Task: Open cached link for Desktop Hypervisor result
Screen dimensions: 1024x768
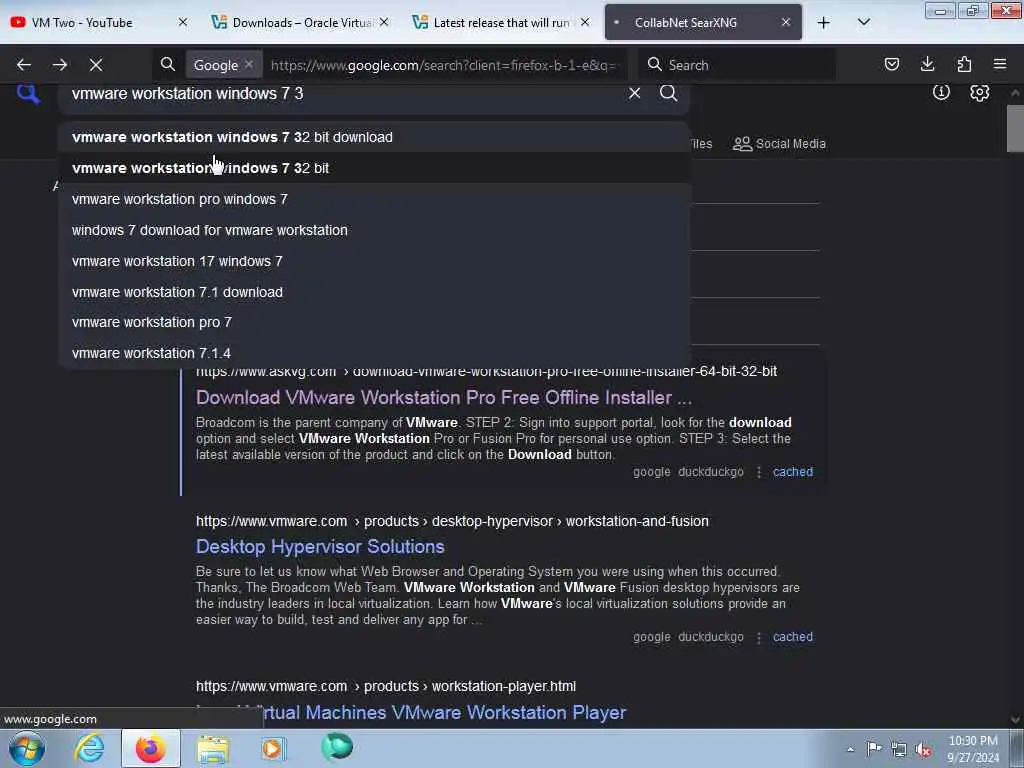Action: click(x=793, y=637)
